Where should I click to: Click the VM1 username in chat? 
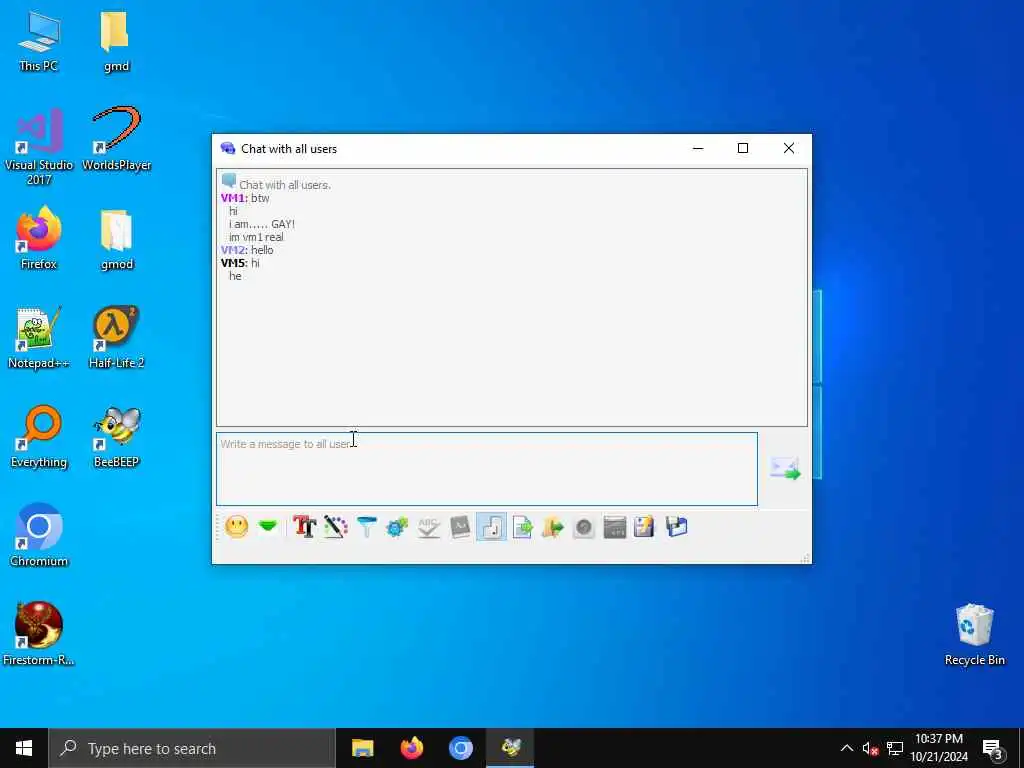(x=234, y=198)
